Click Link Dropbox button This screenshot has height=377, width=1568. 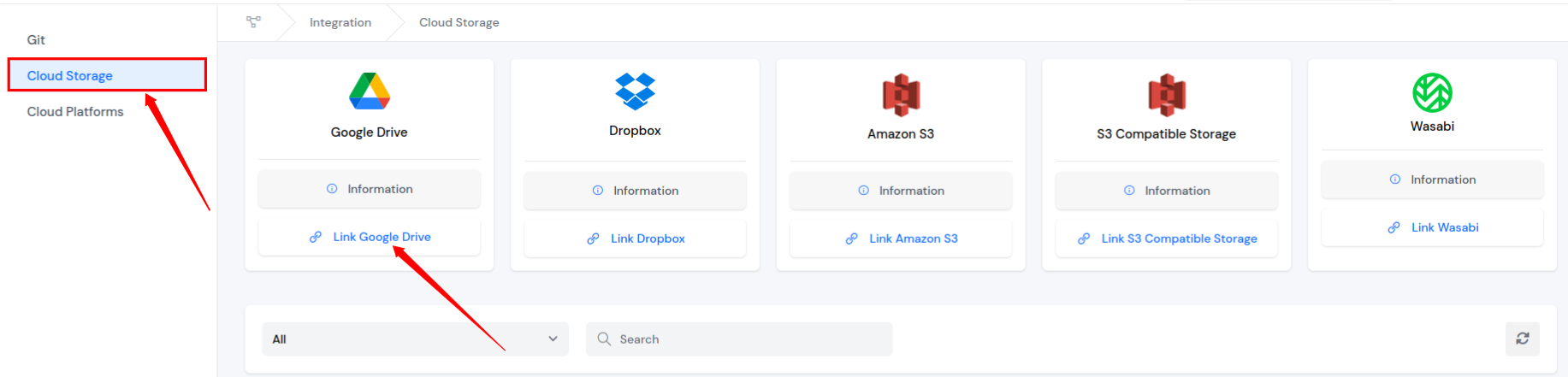[x=635, y=239]
